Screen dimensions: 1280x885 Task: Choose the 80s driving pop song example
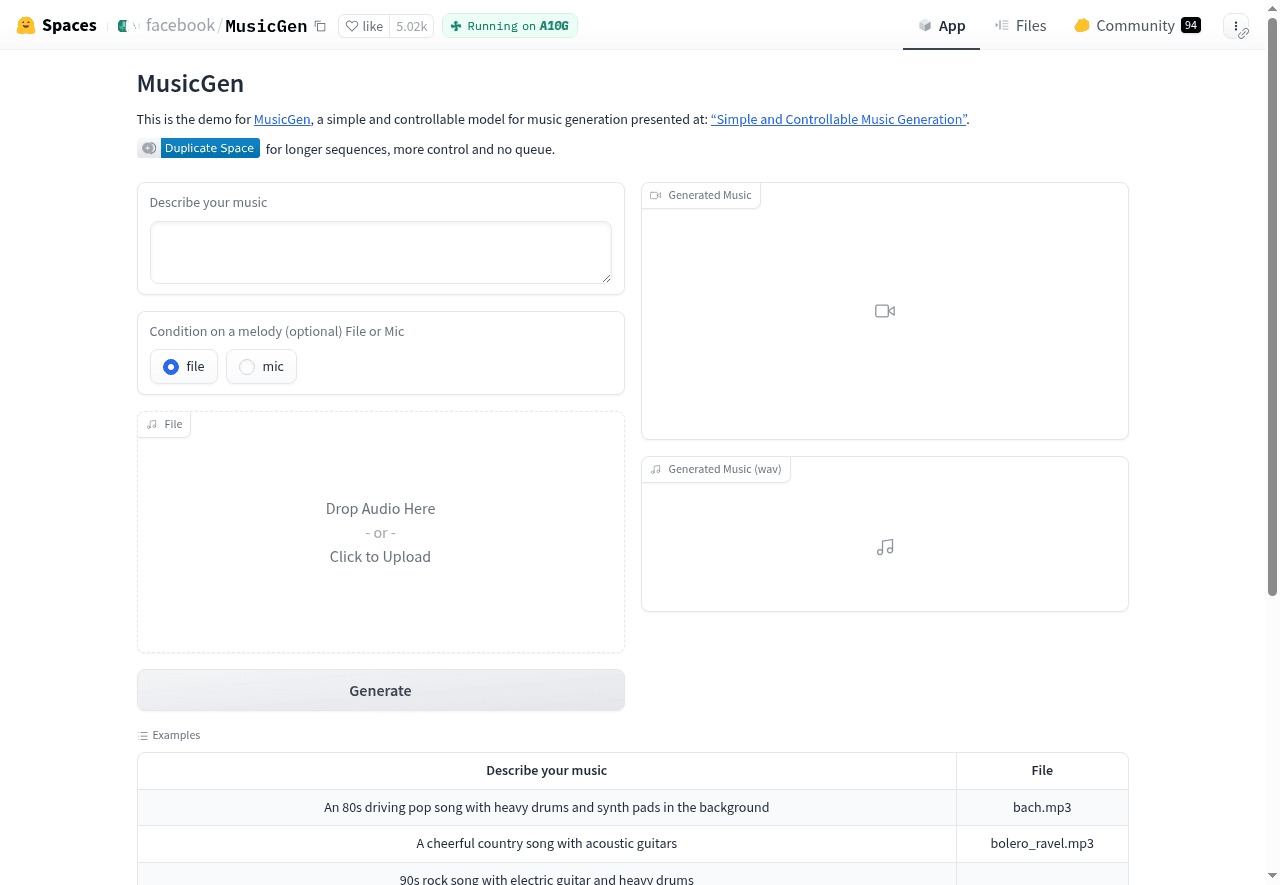pos(546,807)
